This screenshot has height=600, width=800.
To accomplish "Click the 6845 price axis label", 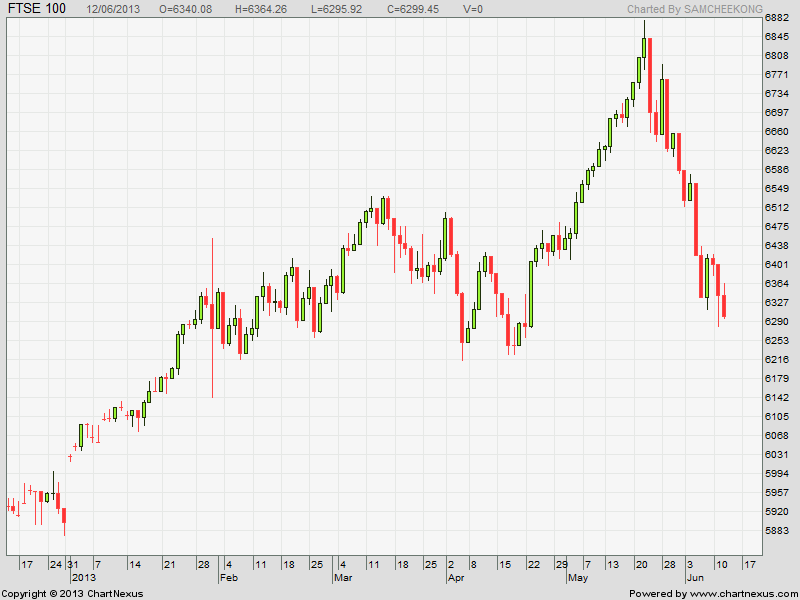I will (x=777, y=37).
